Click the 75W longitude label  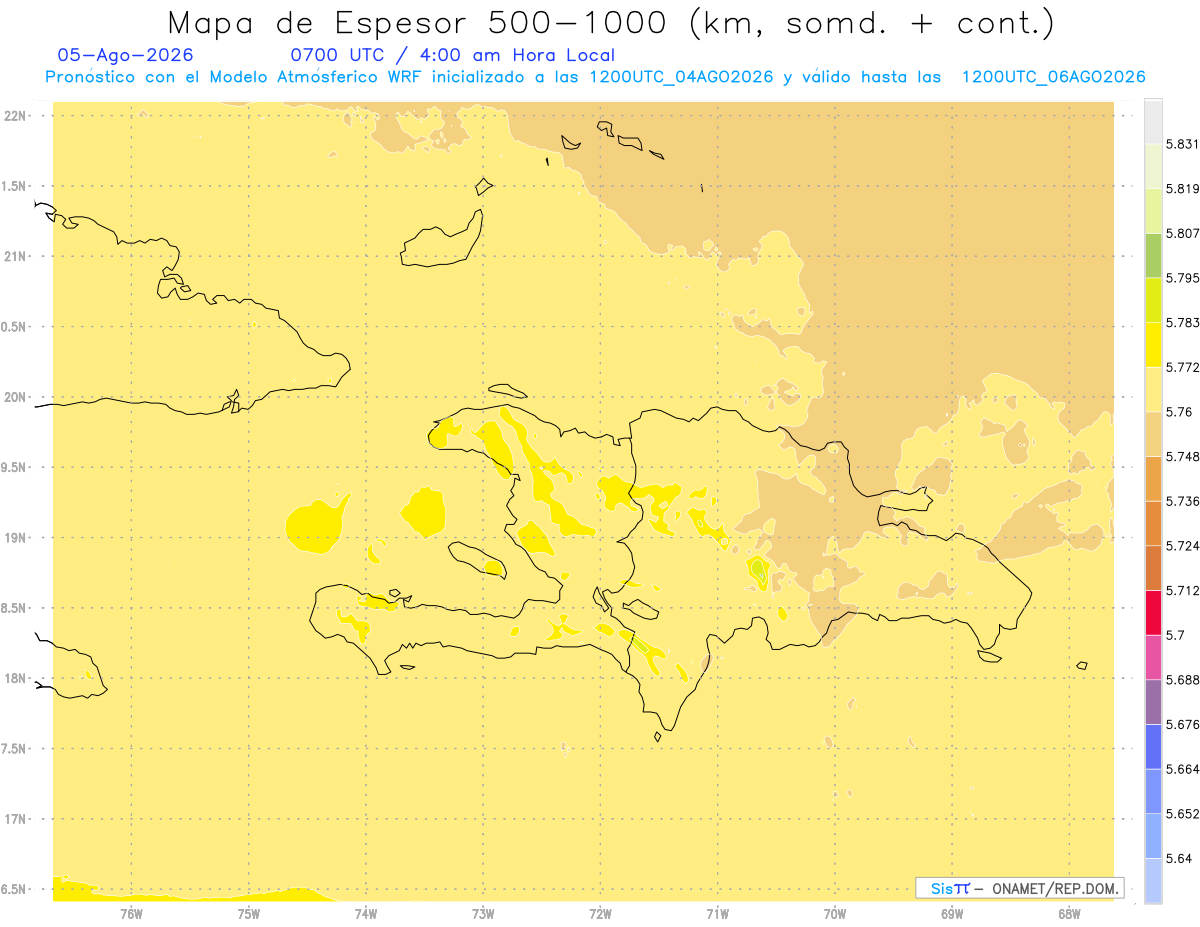(249, 913)
